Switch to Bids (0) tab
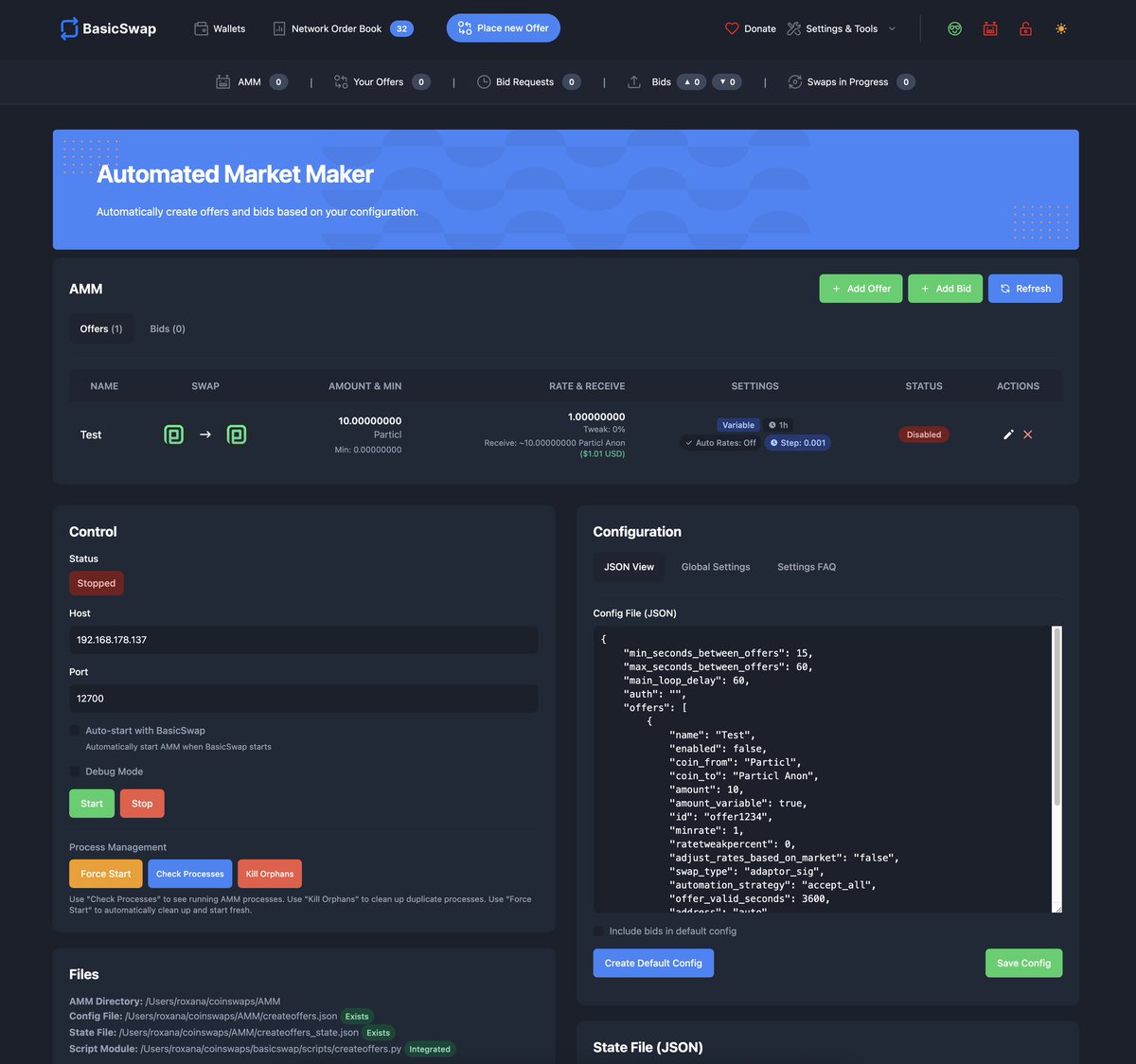 [168, 328]
